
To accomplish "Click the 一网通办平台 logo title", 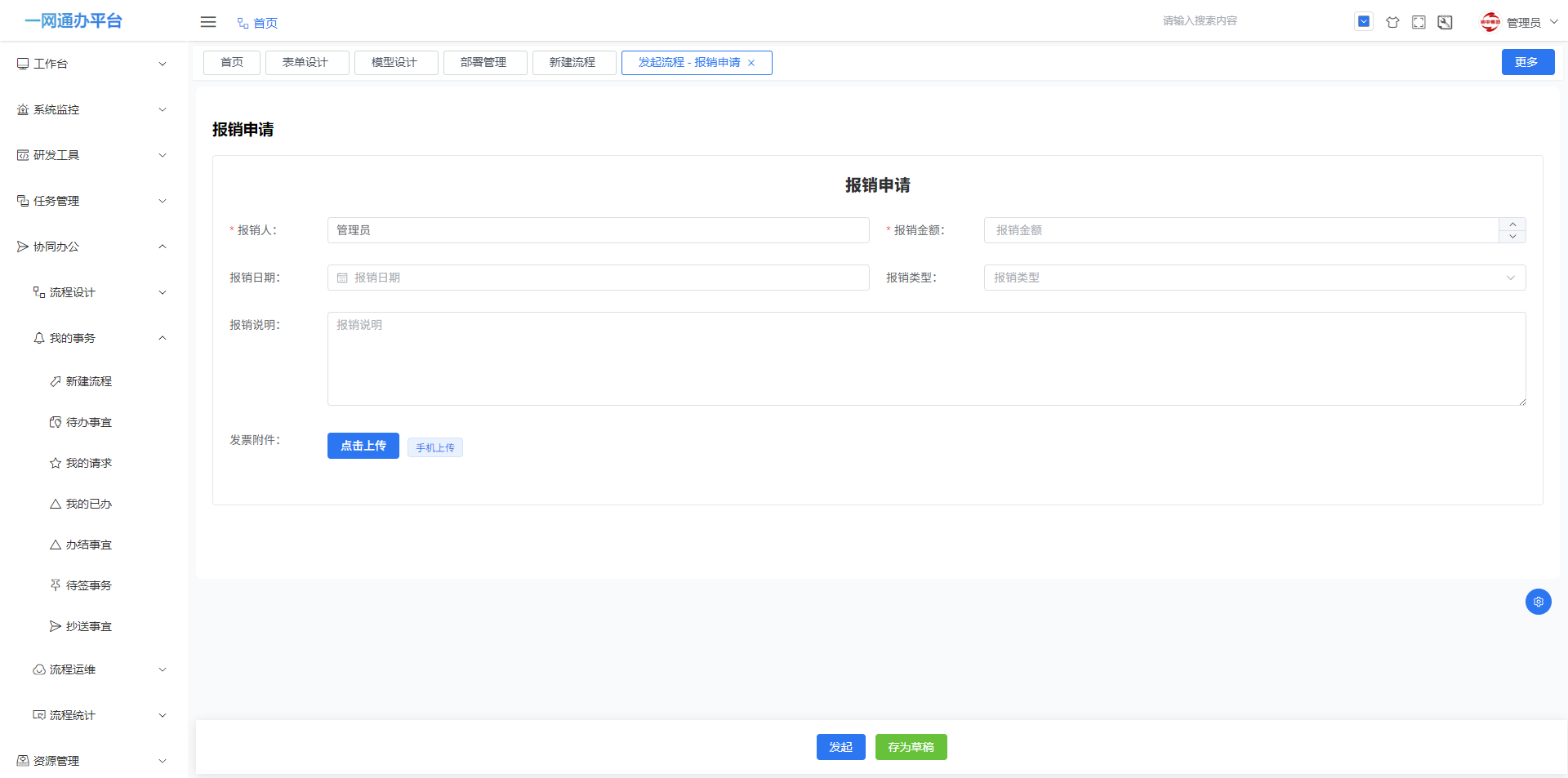I will pyautogui.click(x=73, y=20).
